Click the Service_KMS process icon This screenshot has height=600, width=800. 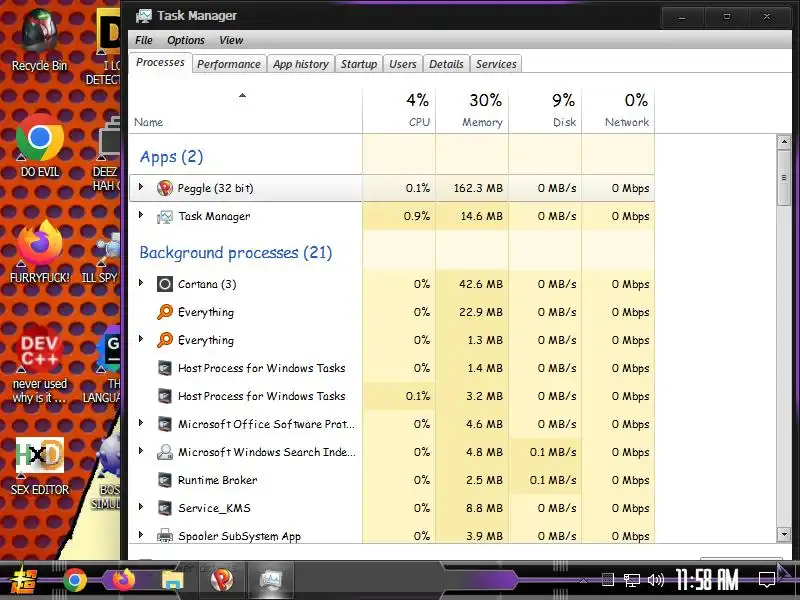pos(165,508)
